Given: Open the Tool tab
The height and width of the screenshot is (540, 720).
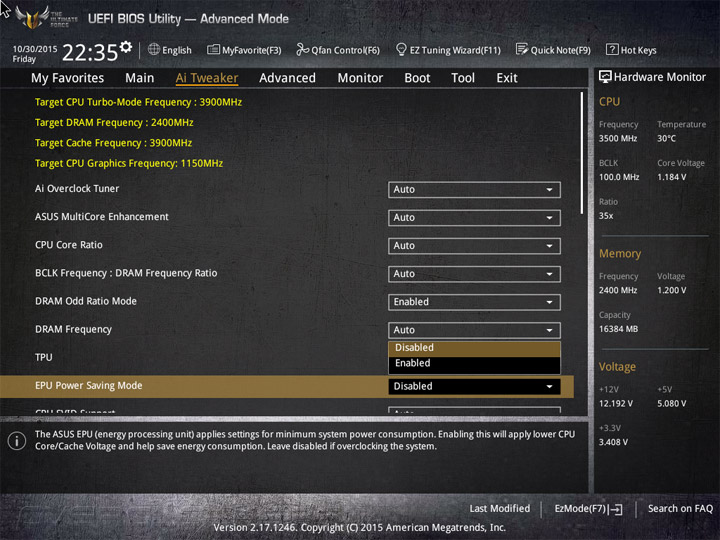Looking at the screenshot, I should (x=463, y=78).
